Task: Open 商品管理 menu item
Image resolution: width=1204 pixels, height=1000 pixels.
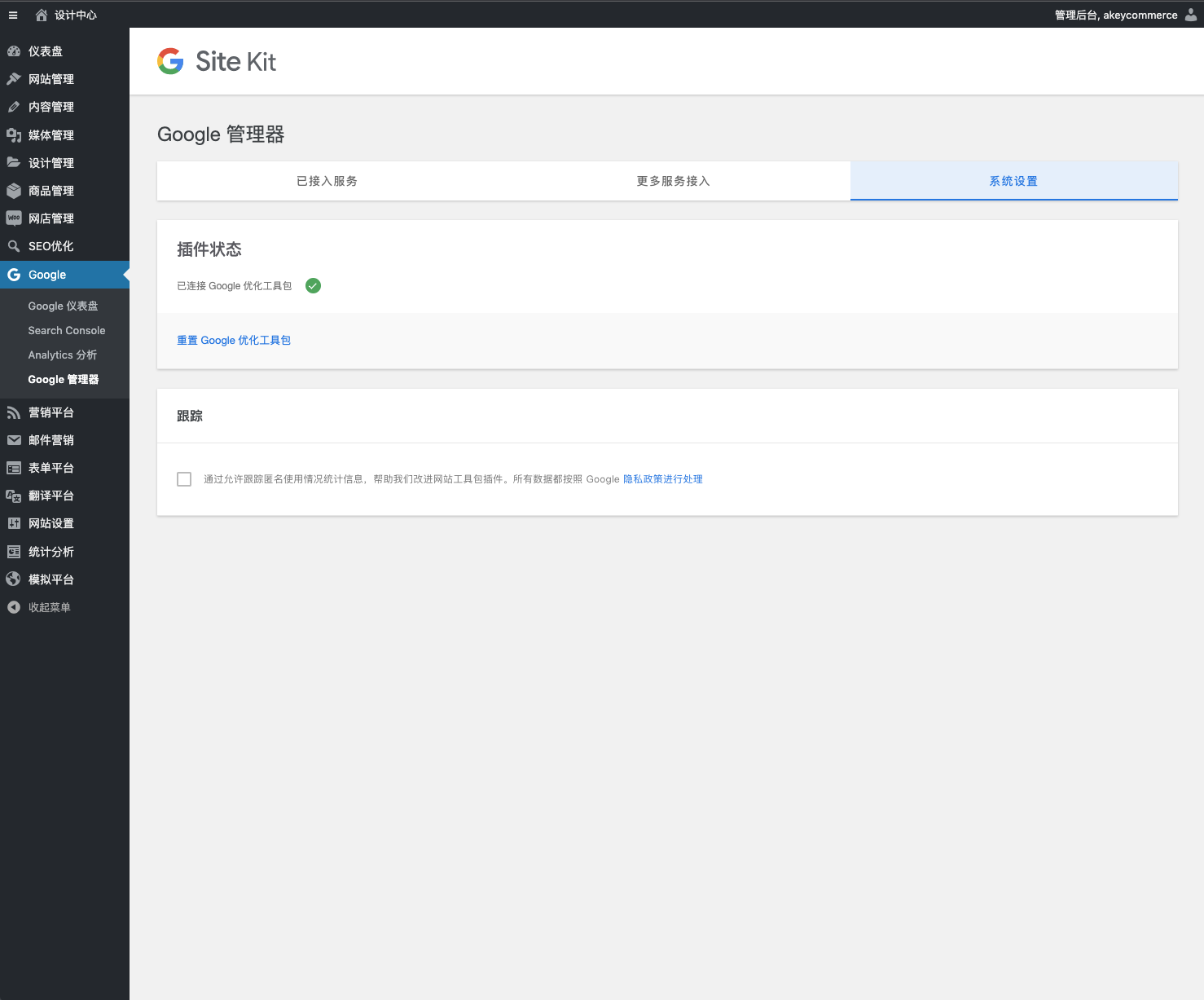Action: click(51, 191)
